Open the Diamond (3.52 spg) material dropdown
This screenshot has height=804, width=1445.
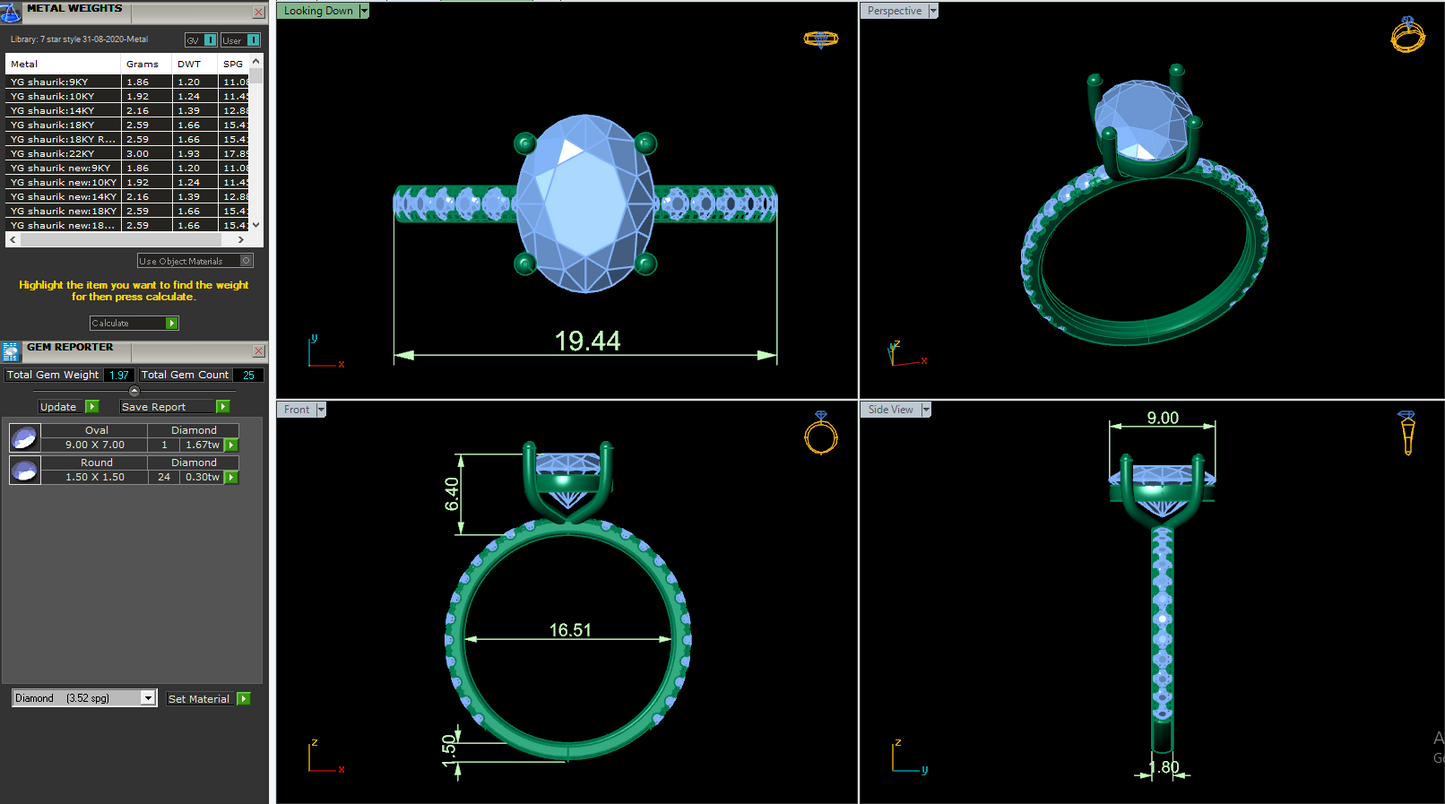[x=148, y=698]
